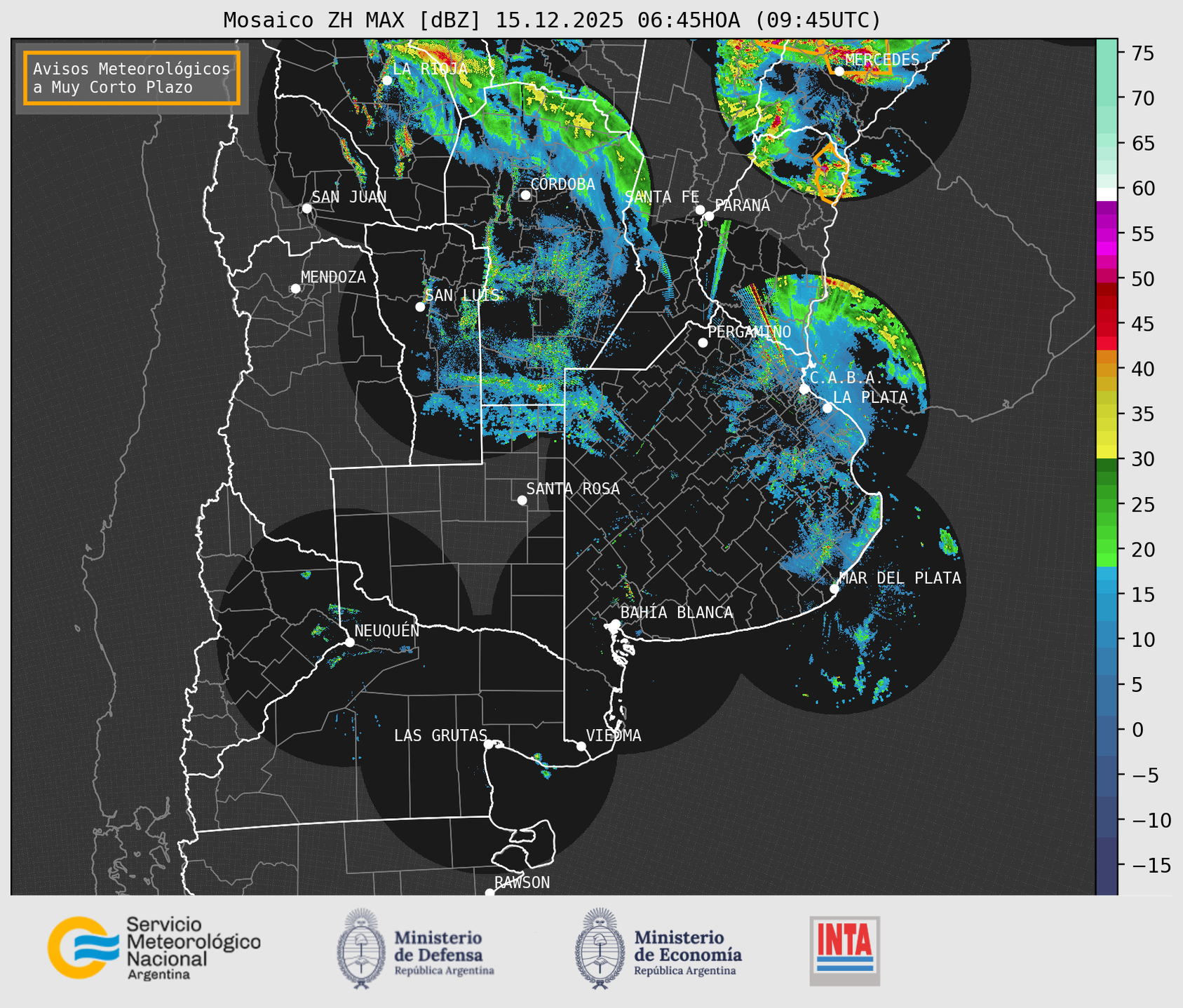Click the LAS GRUTAS city marker dot
This screenshot has width=1183, height=1008.
tap(489, 744)
